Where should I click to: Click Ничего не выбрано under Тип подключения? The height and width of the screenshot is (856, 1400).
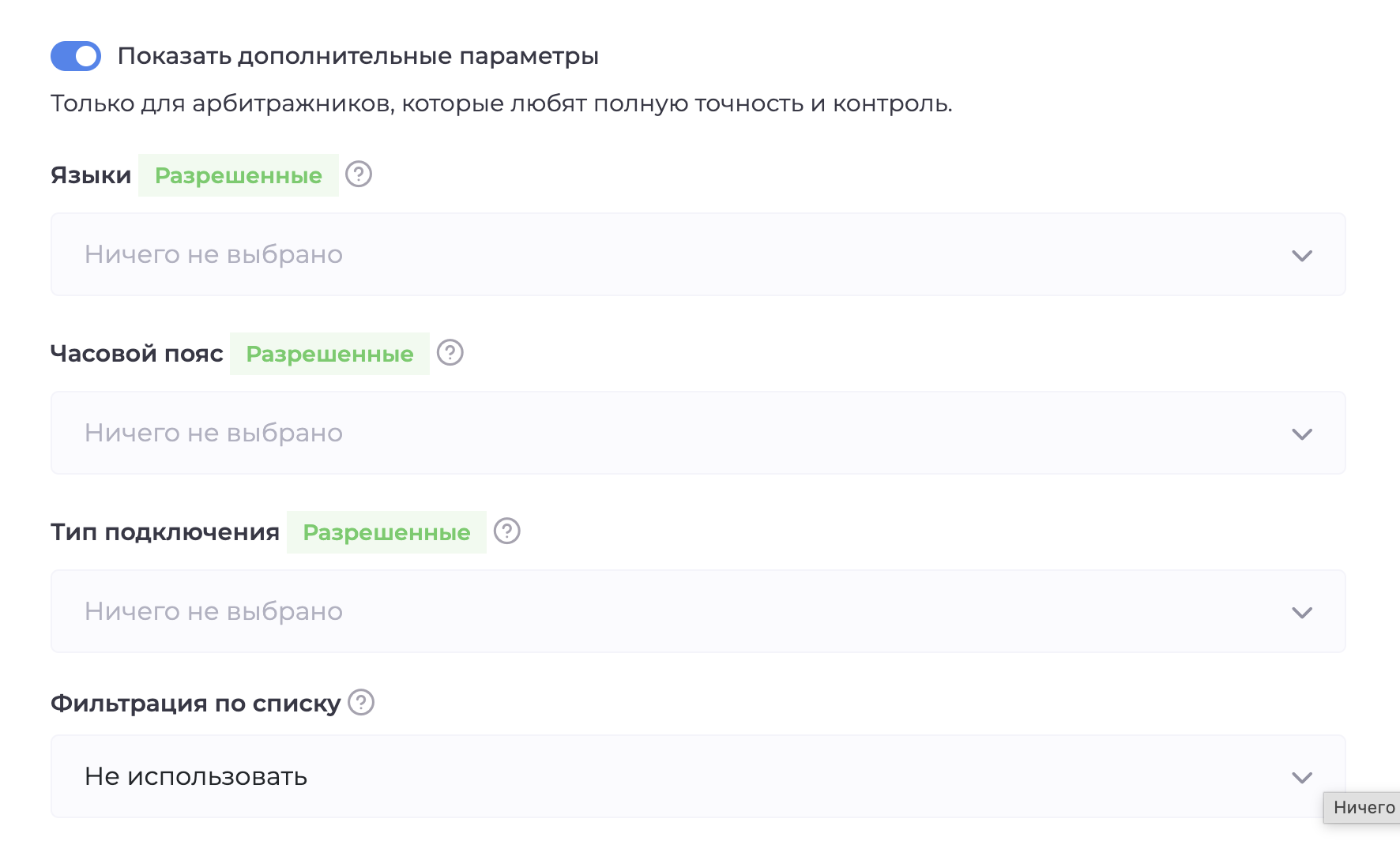[x=213, y=611]
